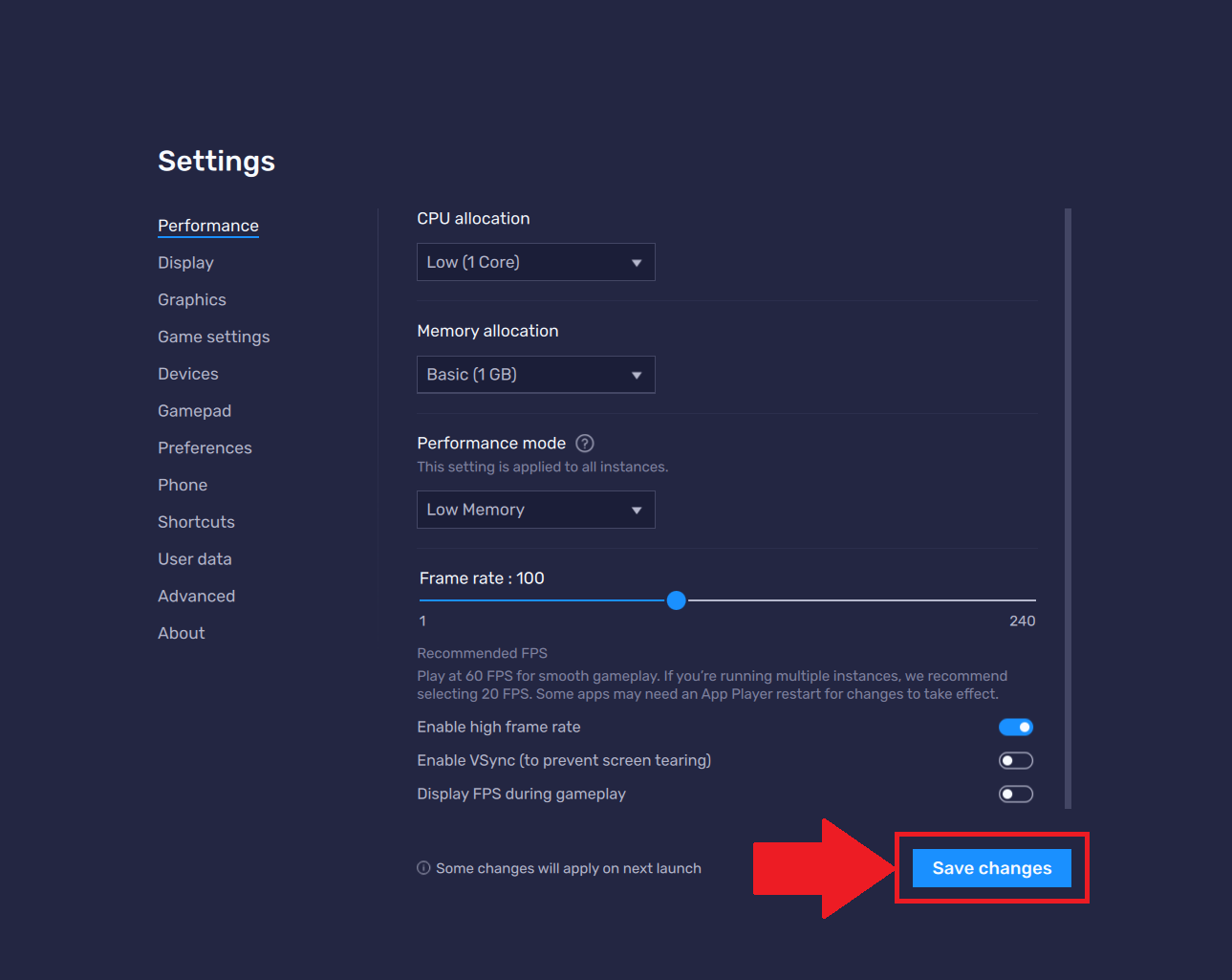Select the Devices section
The height and width of the screenshot is (980, 1232).
(188, 374)
